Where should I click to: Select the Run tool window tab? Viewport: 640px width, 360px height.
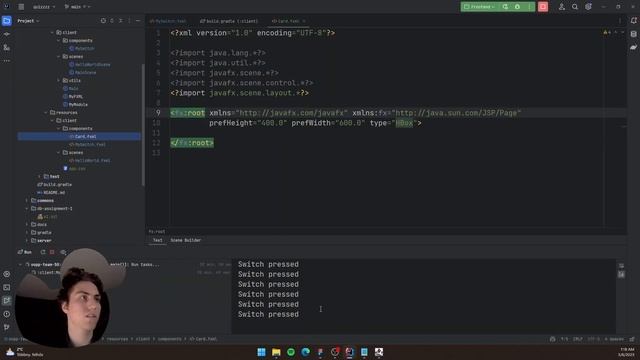click(25, 252)
